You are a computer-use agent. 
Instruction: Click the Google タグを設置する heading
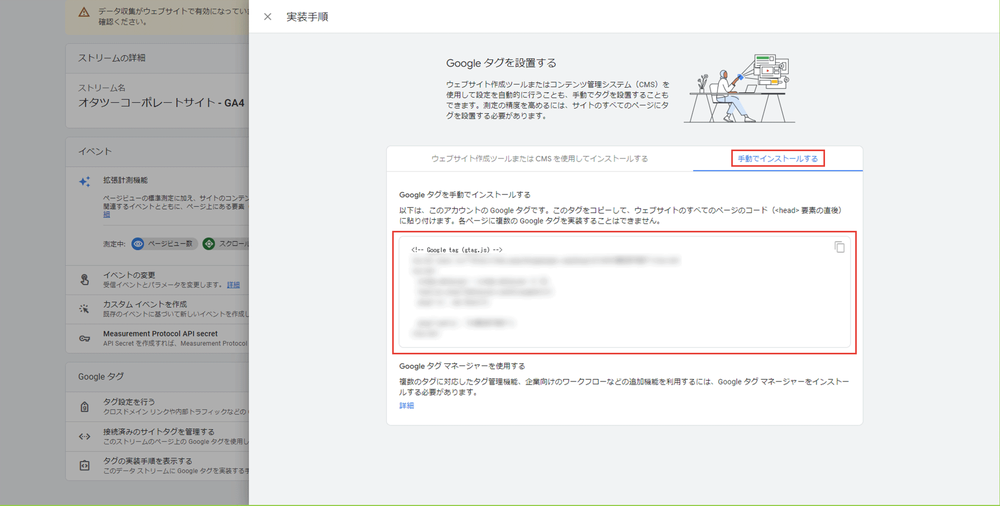(x=501, y=63)
